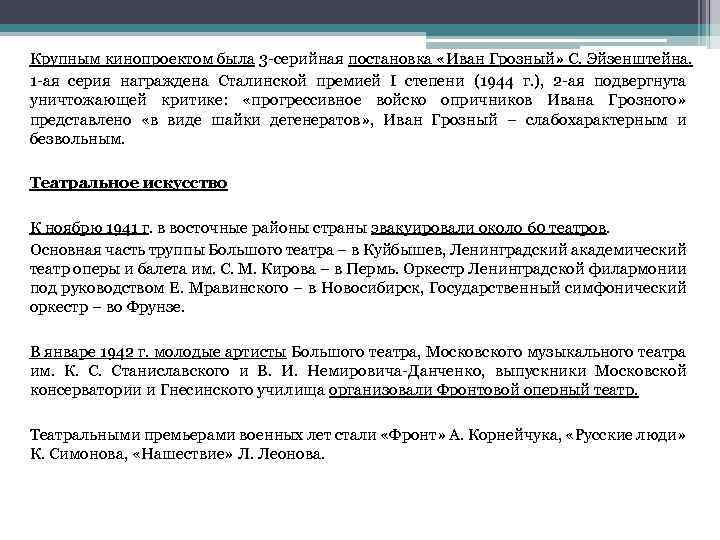720x540 pixels.
Task: Click the phrase "«в виде шайки дегенератов»"
Action: pyautogui.click(x=257, y=120)
